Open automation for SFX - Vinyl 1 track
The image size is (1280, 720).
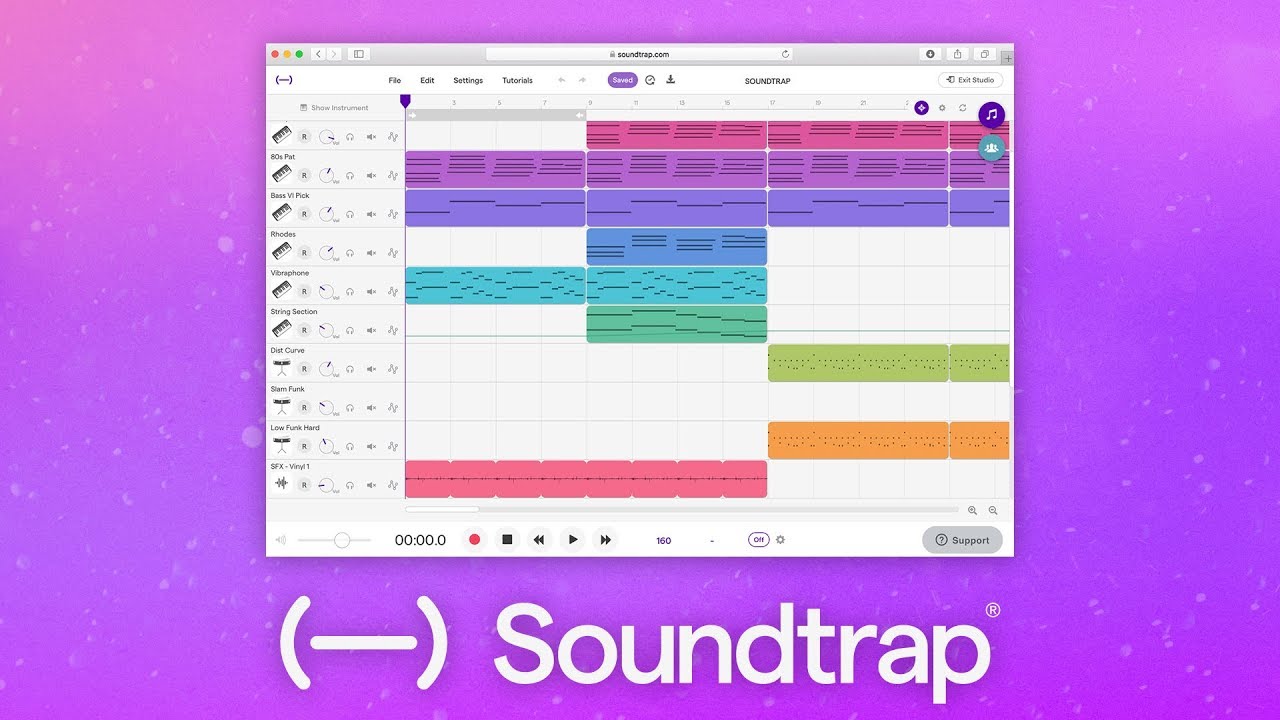[393, 485]
